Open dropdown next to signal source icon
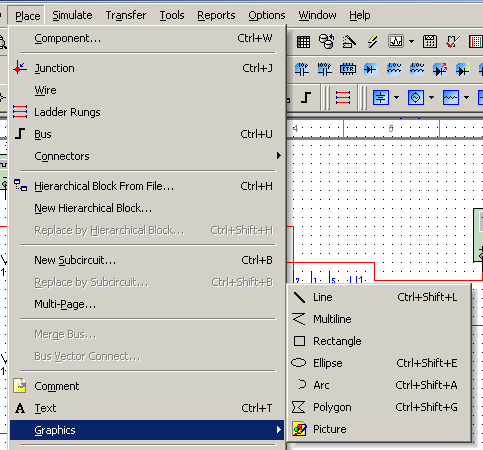This screenshot has width=483, height=450. pos(431,98)
